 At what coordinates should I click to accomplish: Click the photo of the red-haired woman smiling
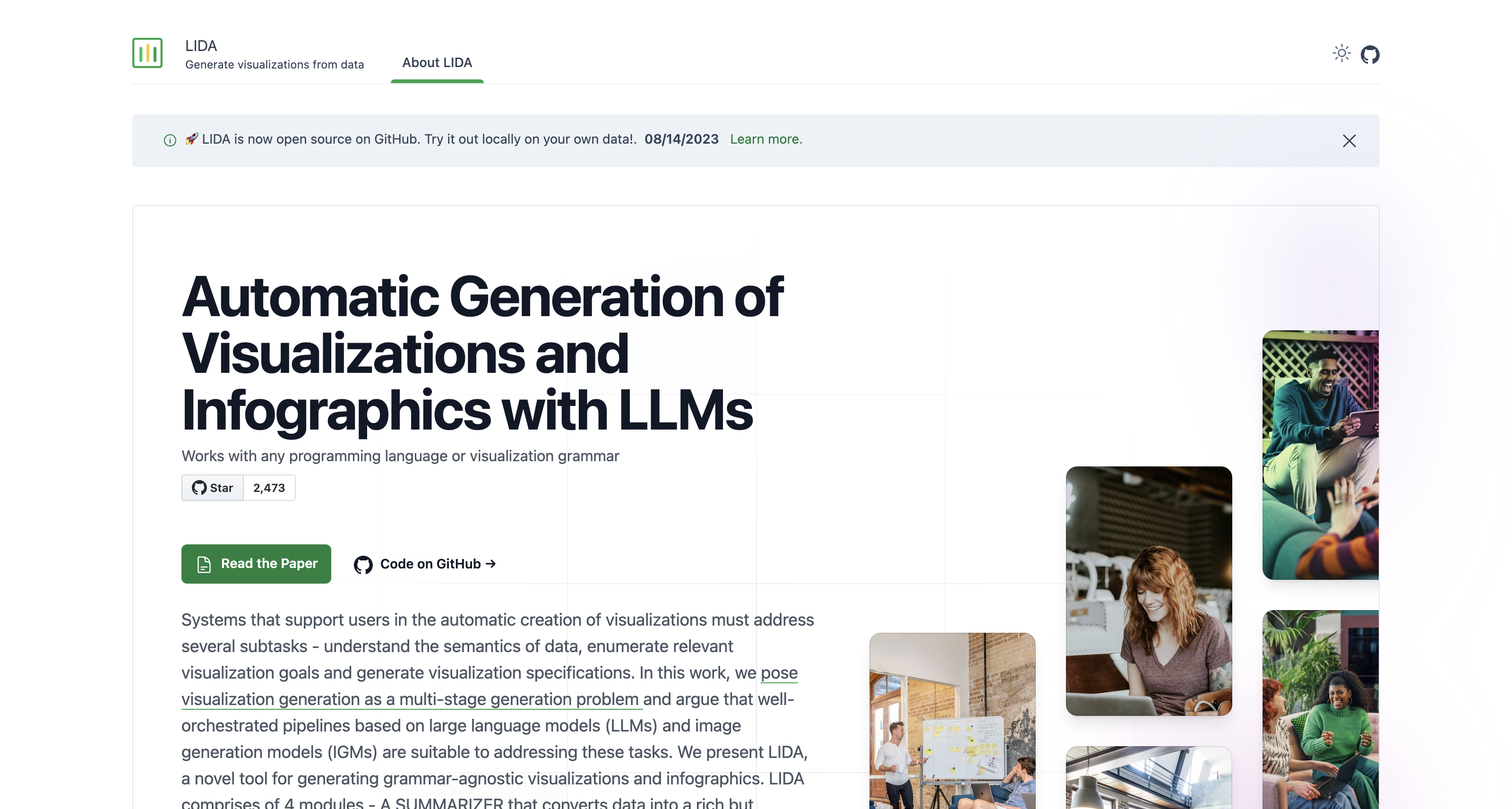[x=1149, y=591]
